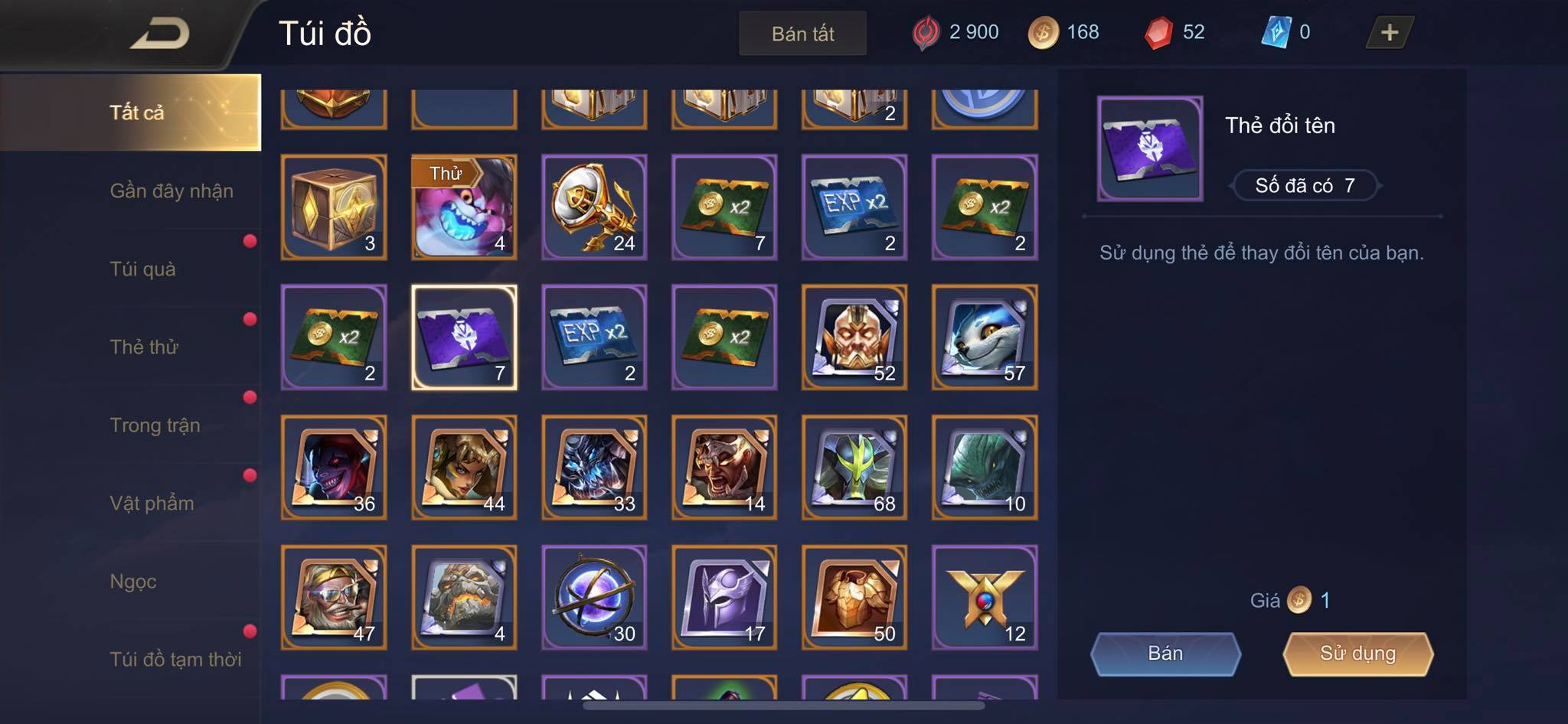Select the golden armor item with count 50
This screenshot has height=724, width=1568.
(x=854, y=598)
